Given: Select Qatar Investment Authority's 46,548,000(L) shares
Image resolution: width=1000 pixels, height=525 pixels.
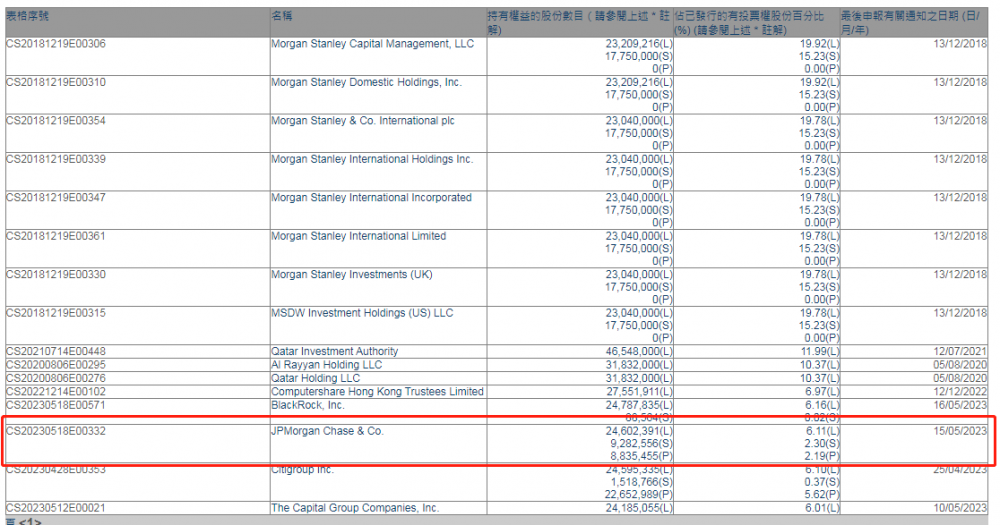Looking at the screenshot, I should pos(638,351).
